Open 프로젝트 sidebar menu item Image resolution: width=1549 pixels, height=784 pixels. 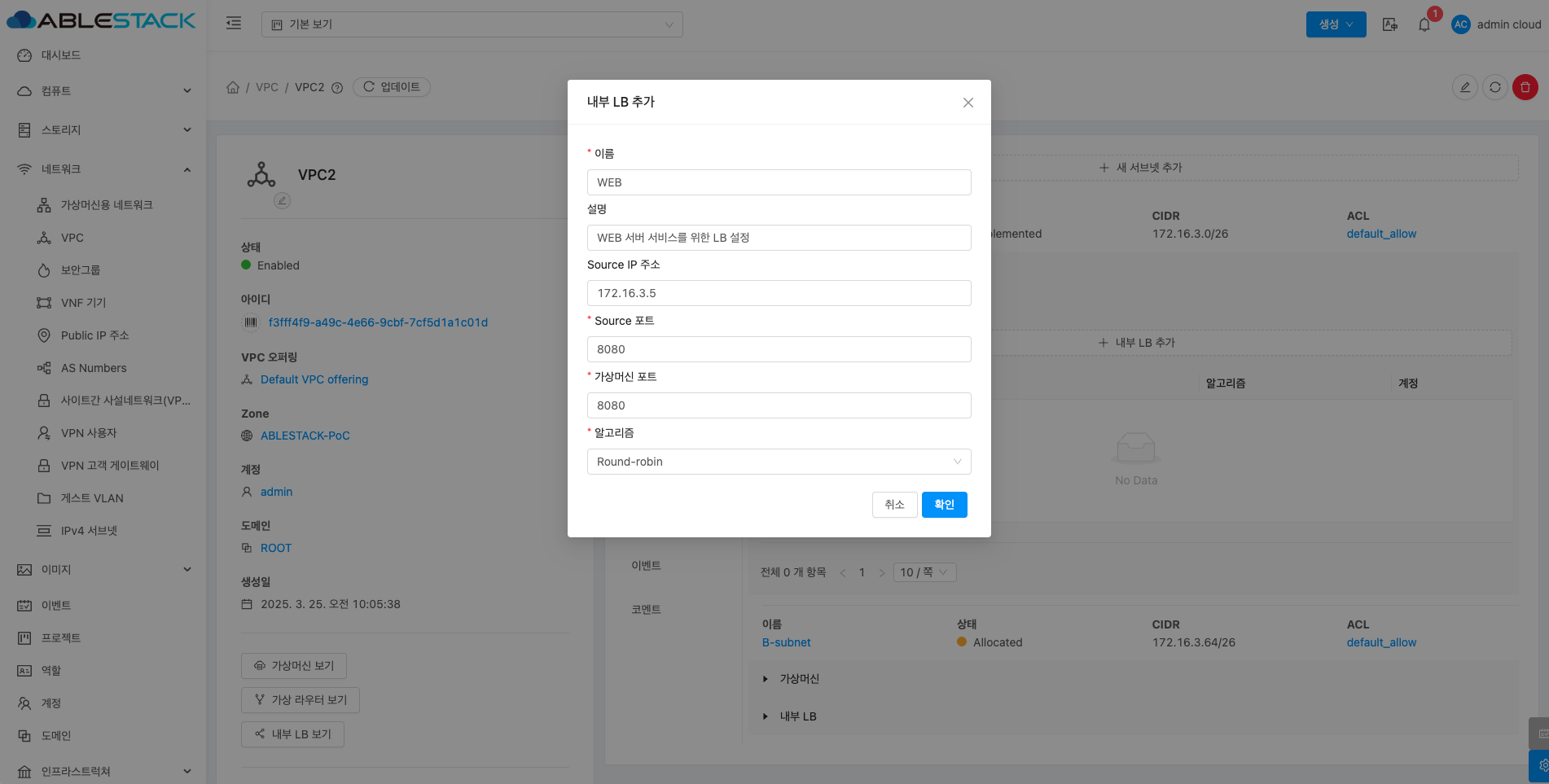(61, 638)
